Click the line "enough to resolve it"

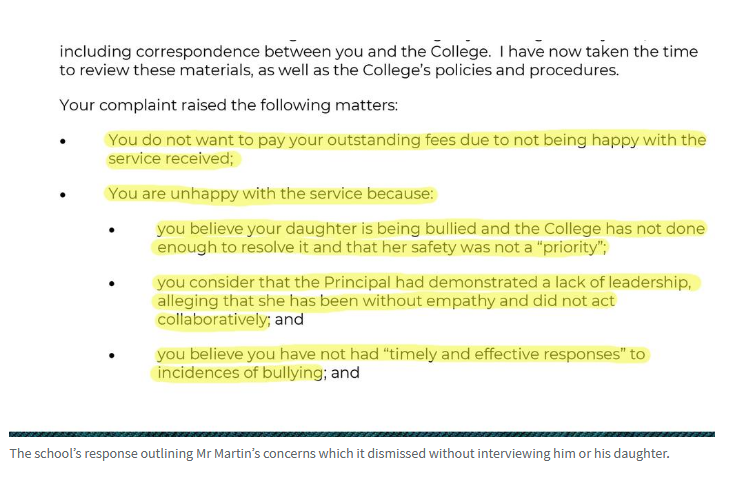click(x=381, y=247)
